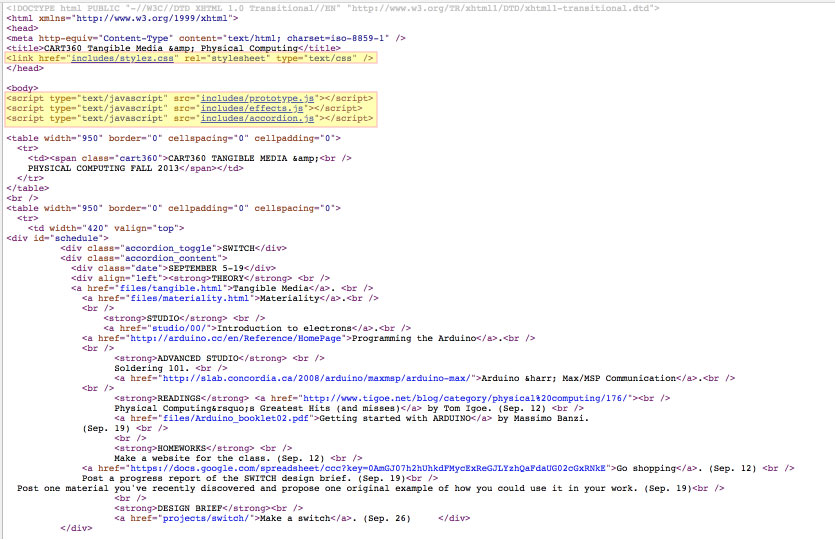The image size is (836, 540).
Task: Open the includes/effects.js link
Action: click(252, 108)
